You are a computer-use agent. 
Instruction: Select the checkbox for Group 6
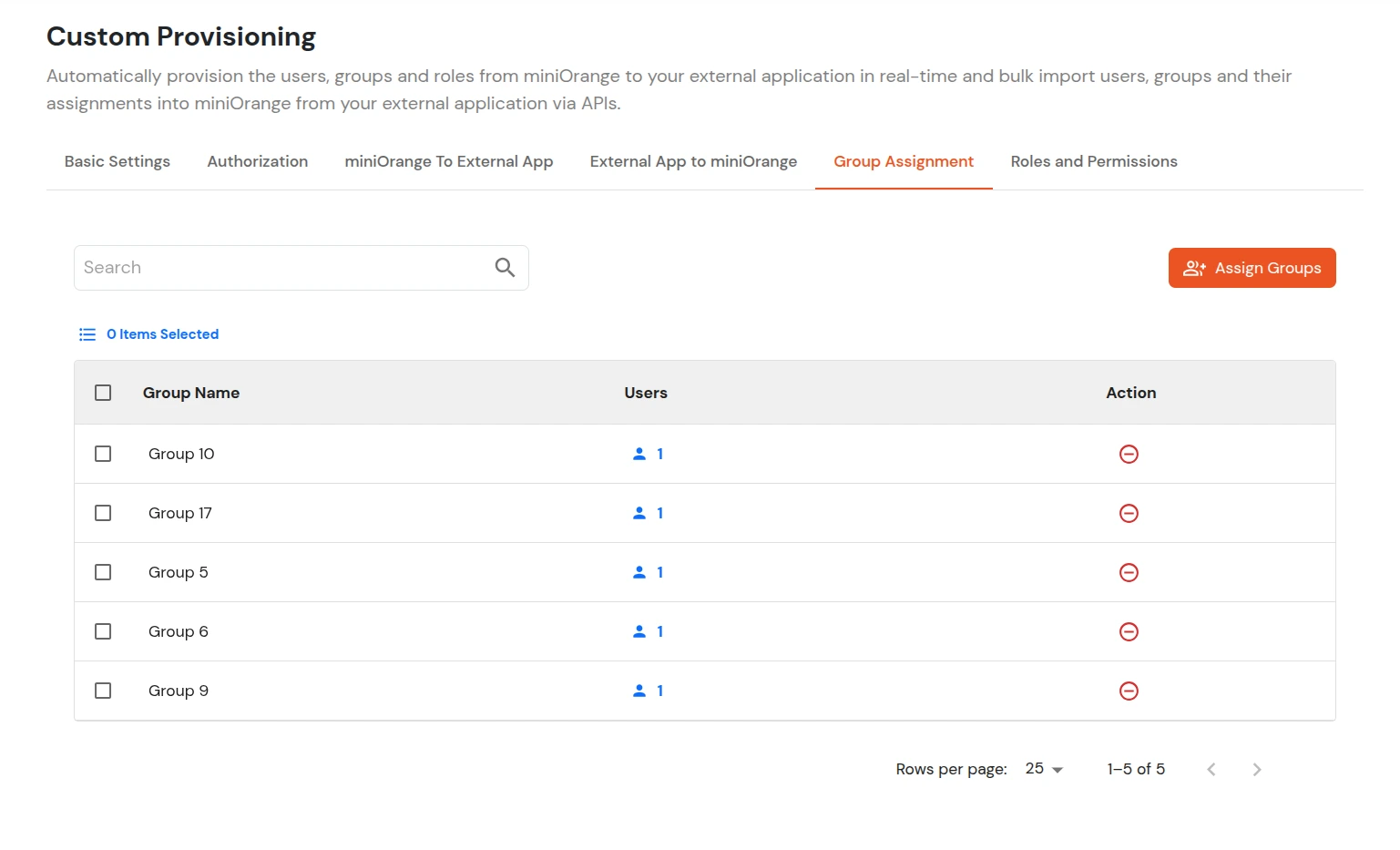click(x=103, y=631)
